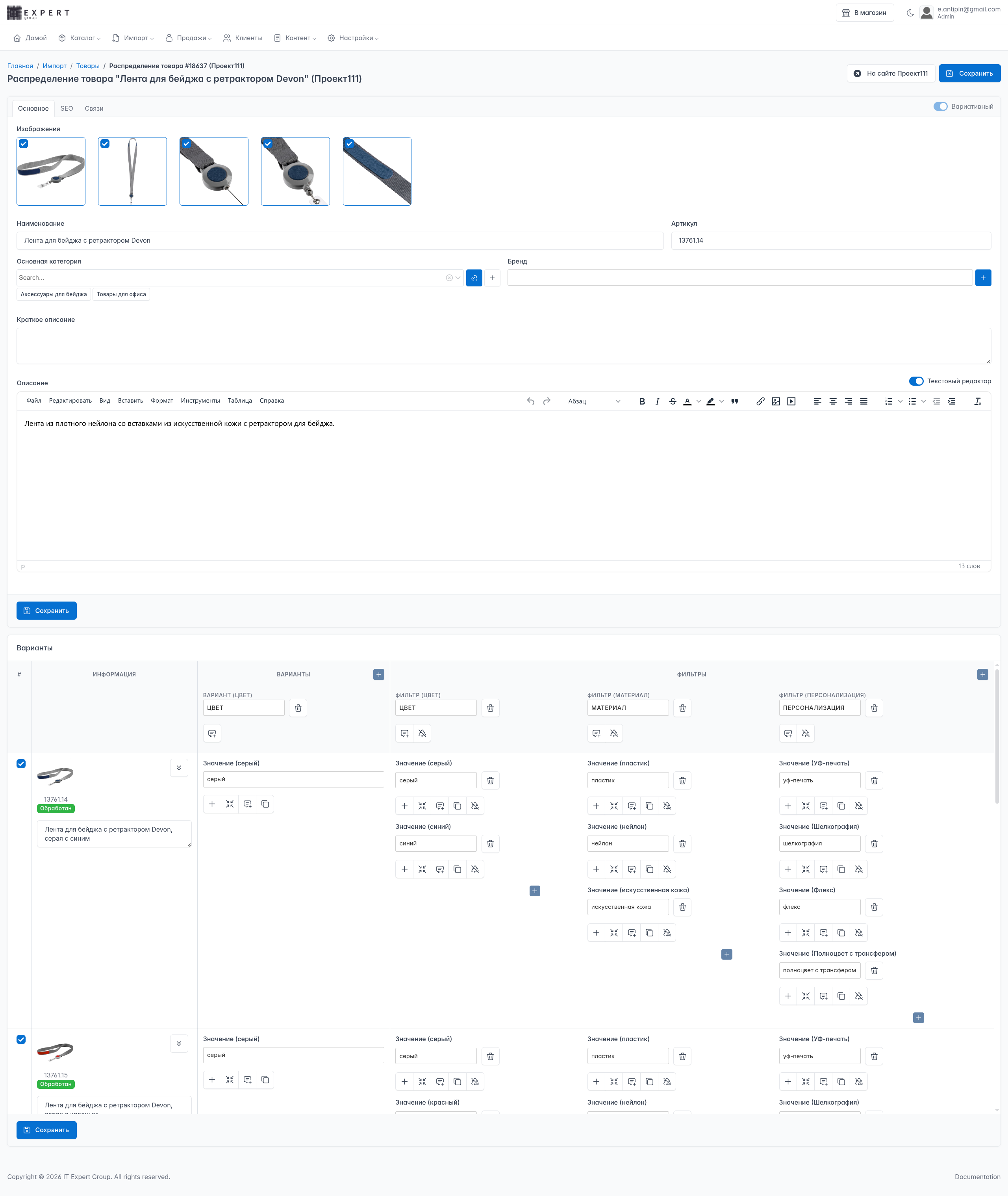
Task: Click the insert link icon in editor
Action: point(760,401)
